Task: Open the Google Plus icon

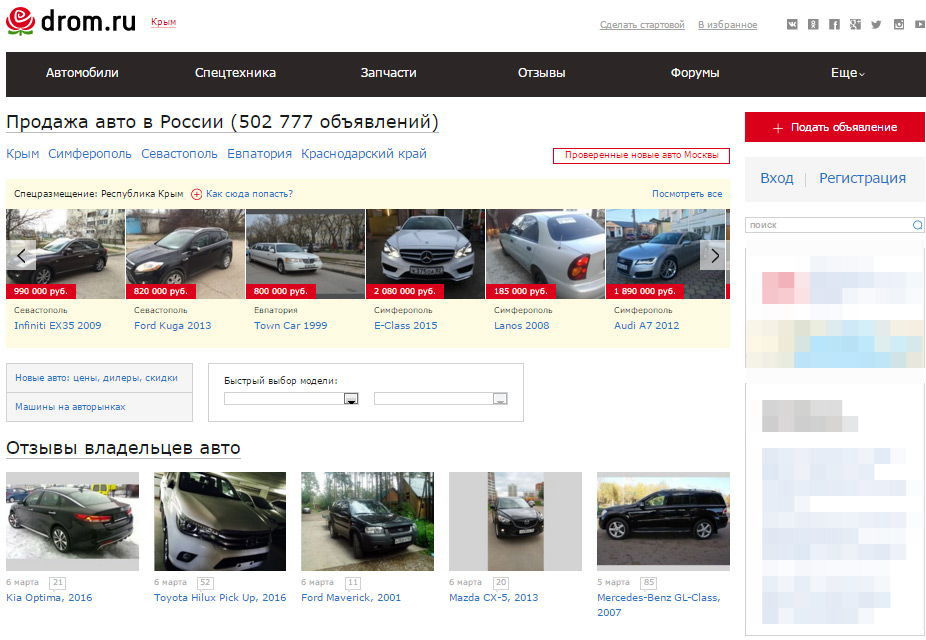Action: click(855, 24)
